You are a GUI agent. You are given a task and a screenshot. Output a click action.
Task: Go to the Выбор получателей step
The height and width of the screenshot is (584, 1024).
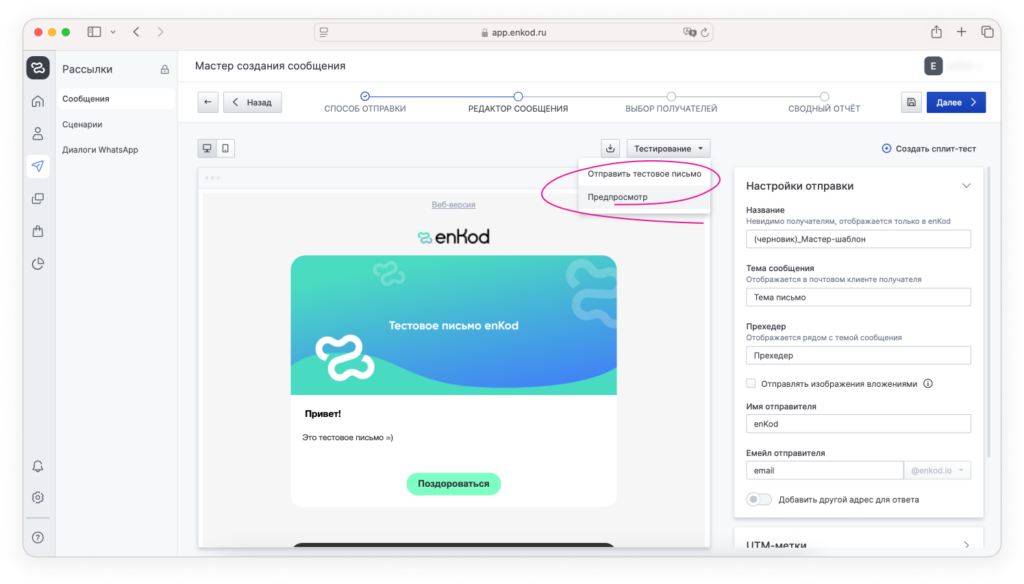tap(671, 103)
